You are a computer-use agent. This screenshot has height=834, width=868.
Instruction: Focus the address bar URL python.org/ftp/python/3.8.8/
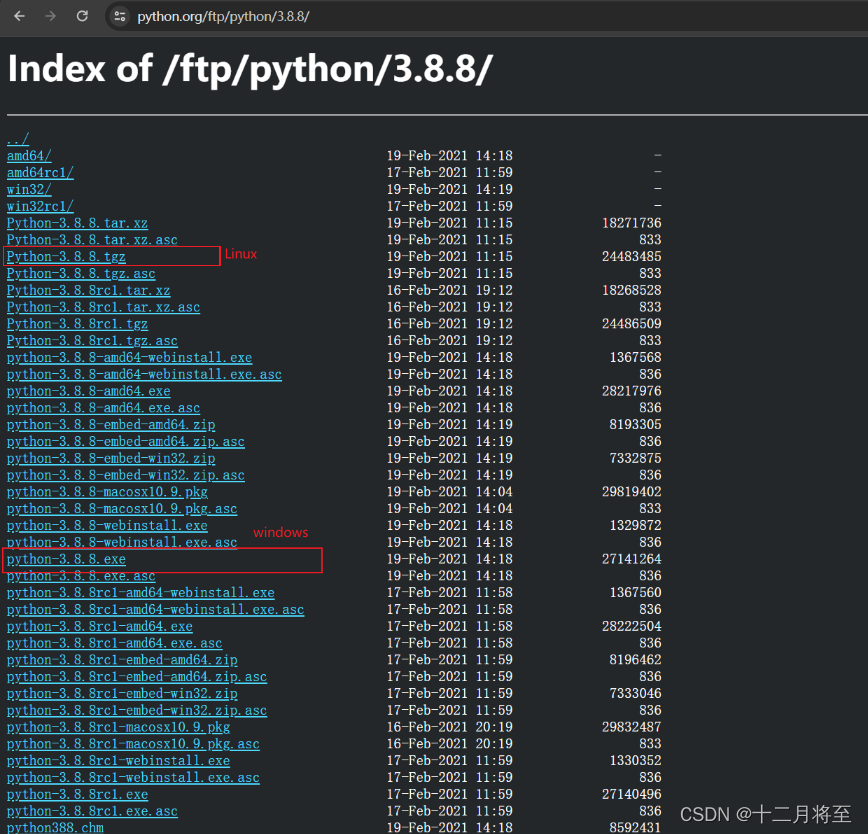pyautogui.click(x=223, y=17)
